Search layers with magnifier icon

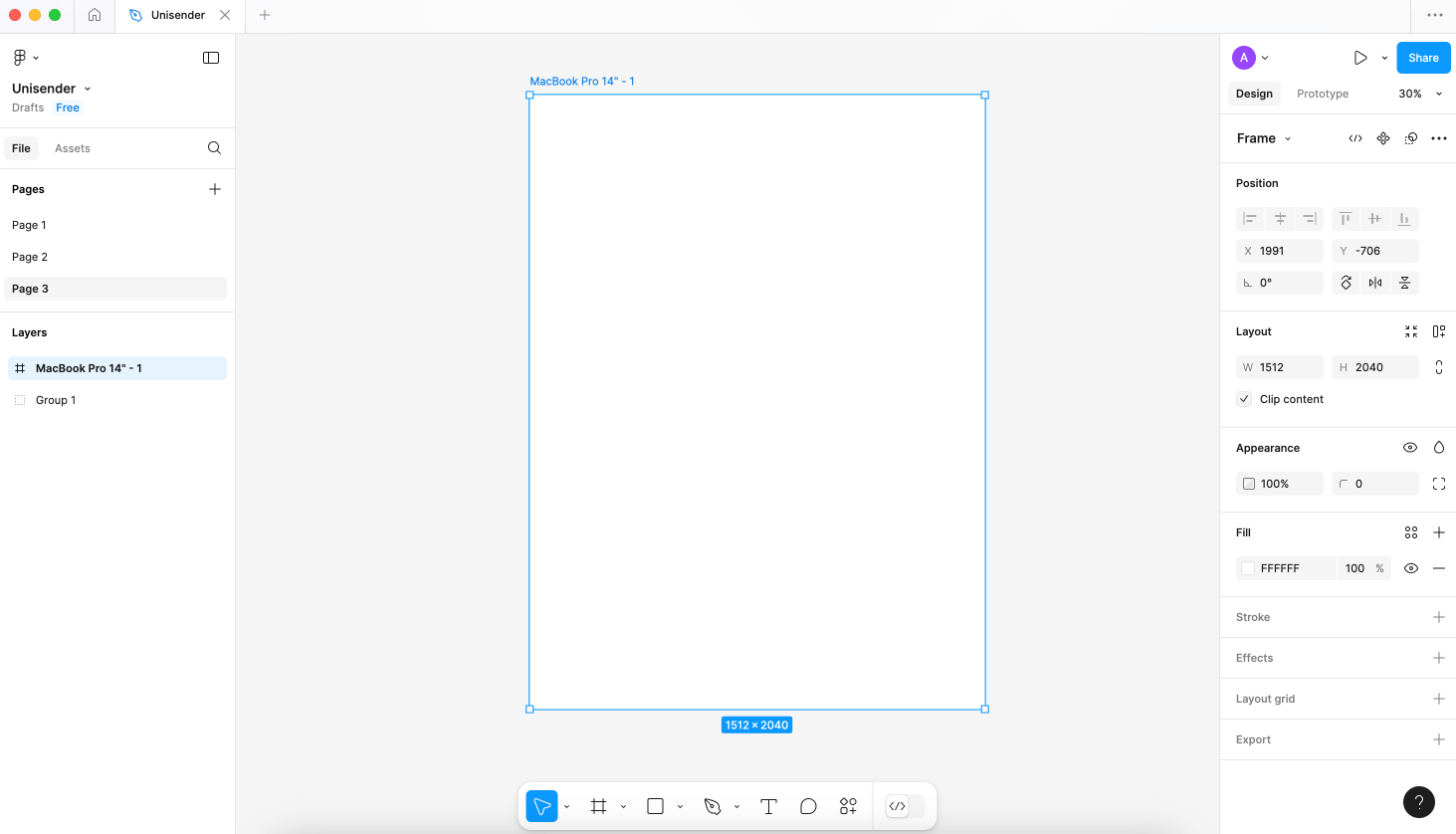tap(214, 148)
